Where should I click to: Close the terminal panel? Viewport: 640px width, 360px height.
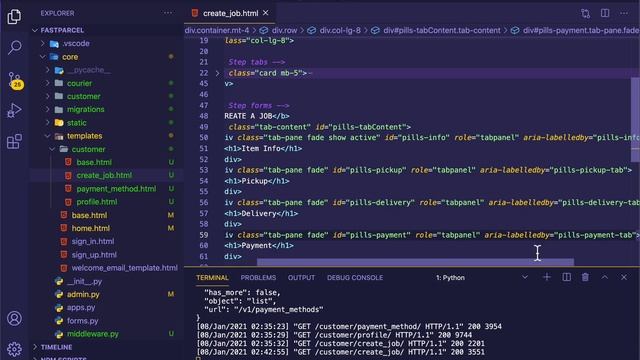coord(624,277)
